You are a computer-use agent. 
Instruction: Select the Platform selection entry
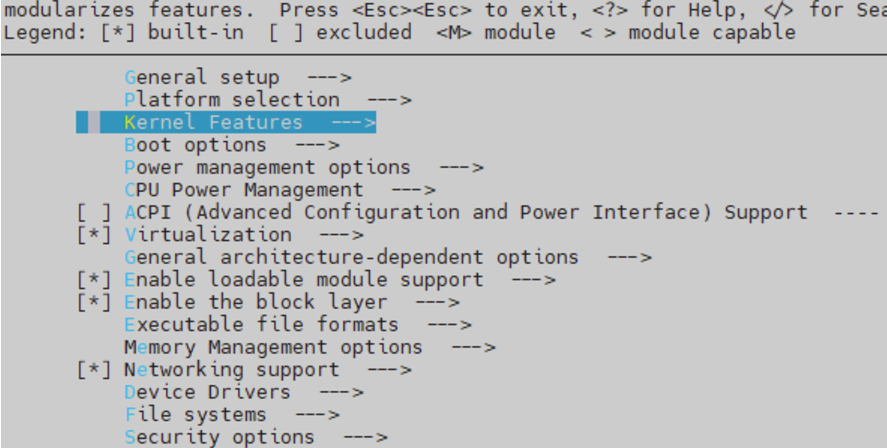231,100
